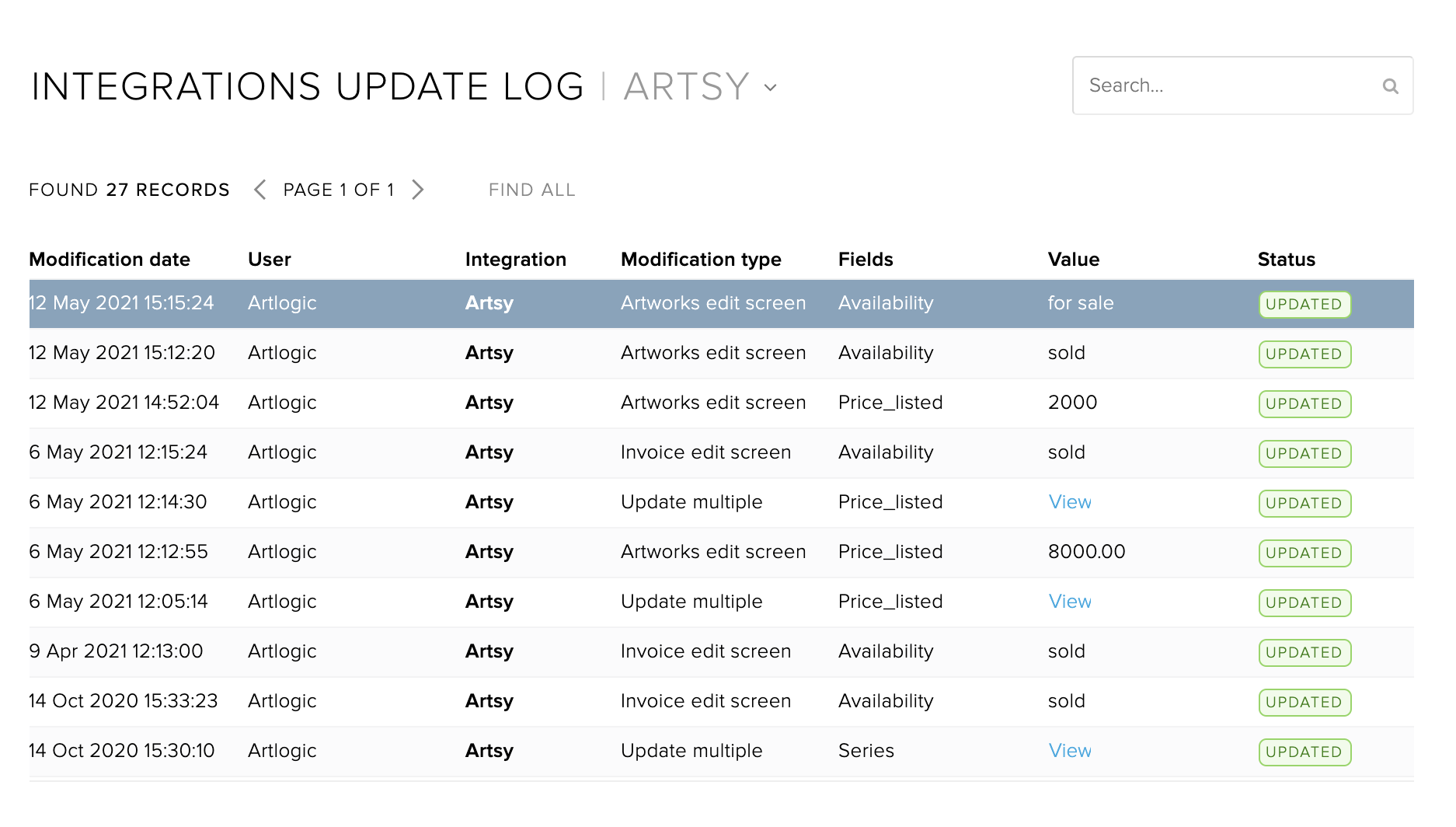Go to previous page arrow
The width and height of the screenshot is (1456, 827).
260,190
